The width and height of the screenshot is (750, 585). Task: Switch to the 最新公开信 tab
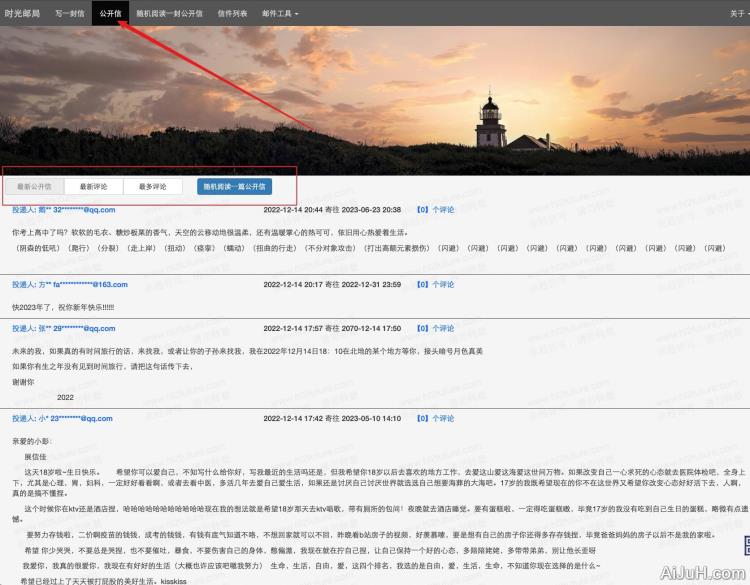tap(34, 186)
